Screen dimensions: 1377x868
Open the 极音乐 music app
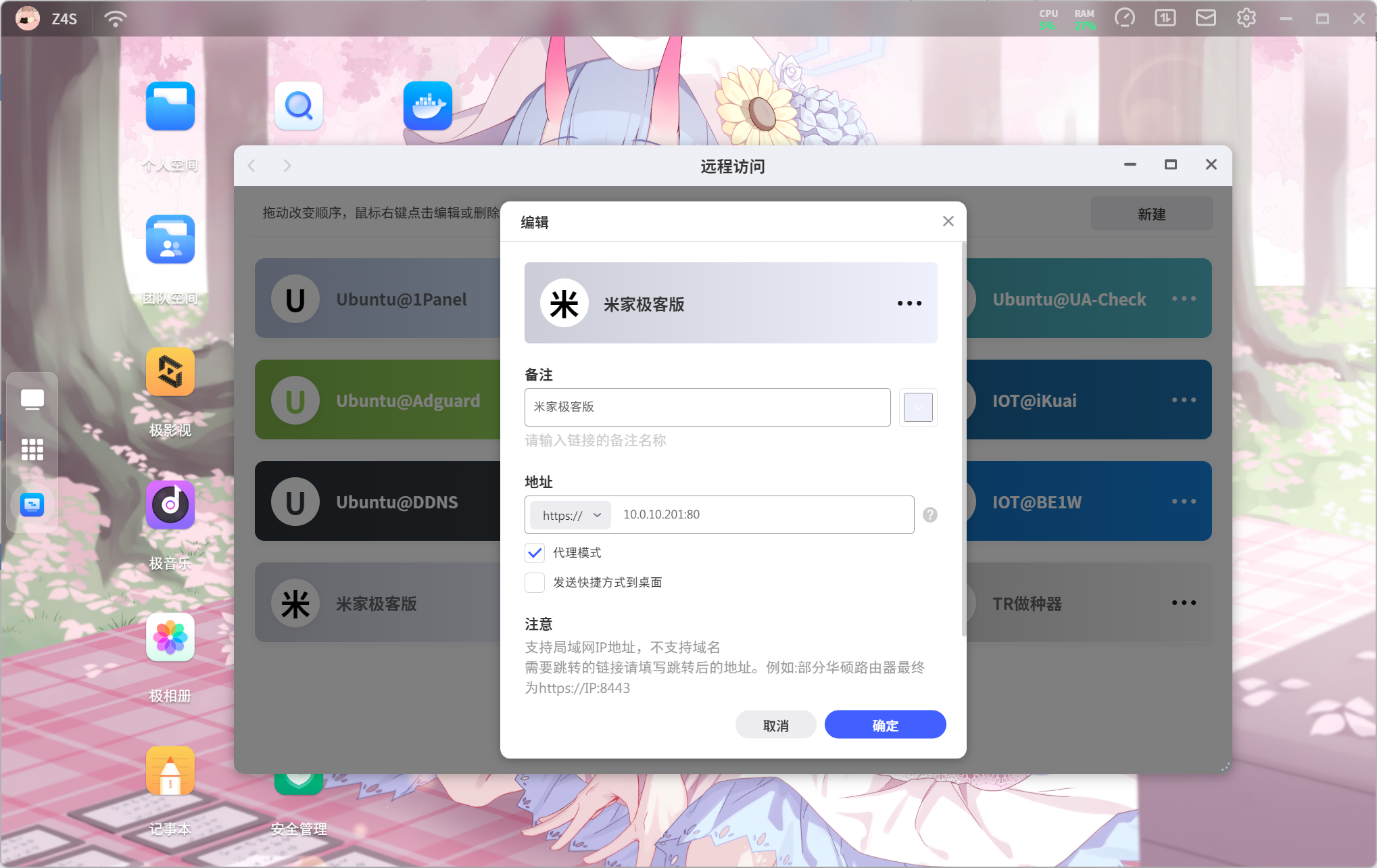point(170,504)
